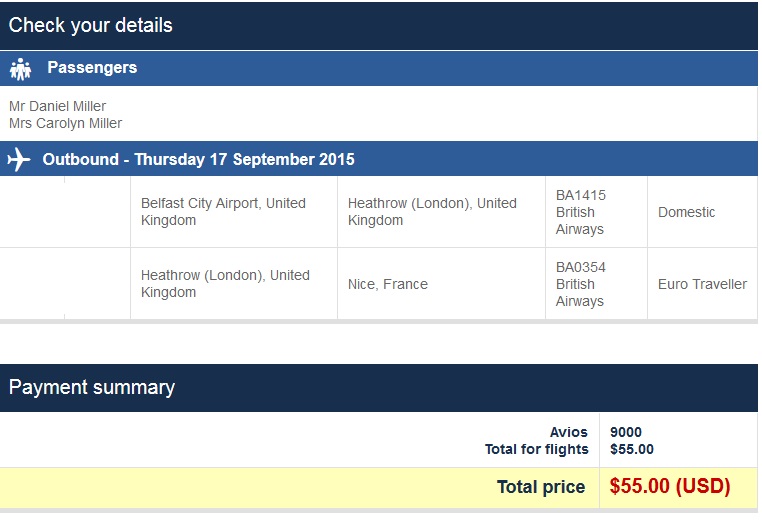This screenshot has width=762, height=527.
Task: Click the Avios 9000 value
Action: (x=626, y=433)
